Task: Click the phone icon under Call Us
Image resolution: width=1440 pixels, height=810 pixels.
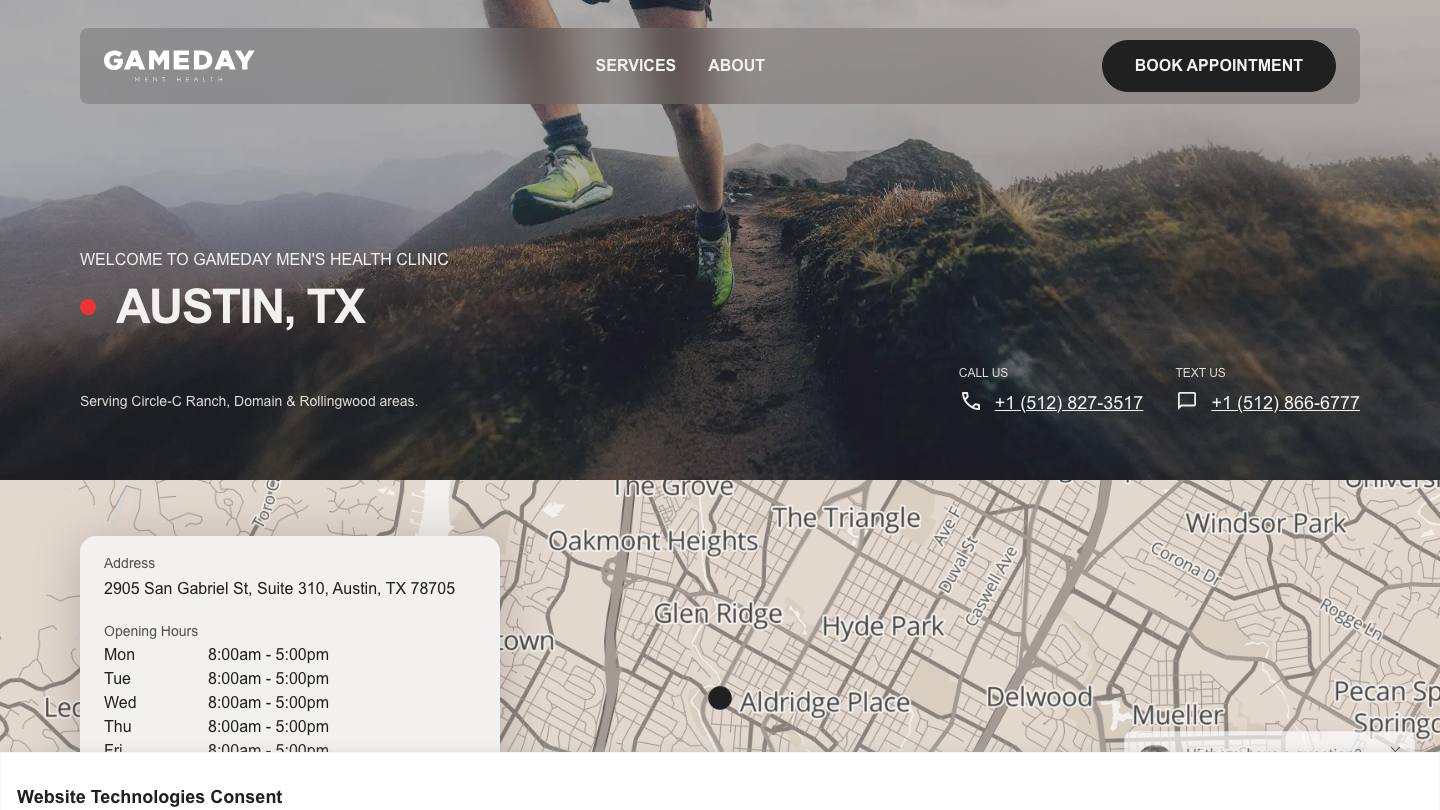Action: [x=971, y=401]
